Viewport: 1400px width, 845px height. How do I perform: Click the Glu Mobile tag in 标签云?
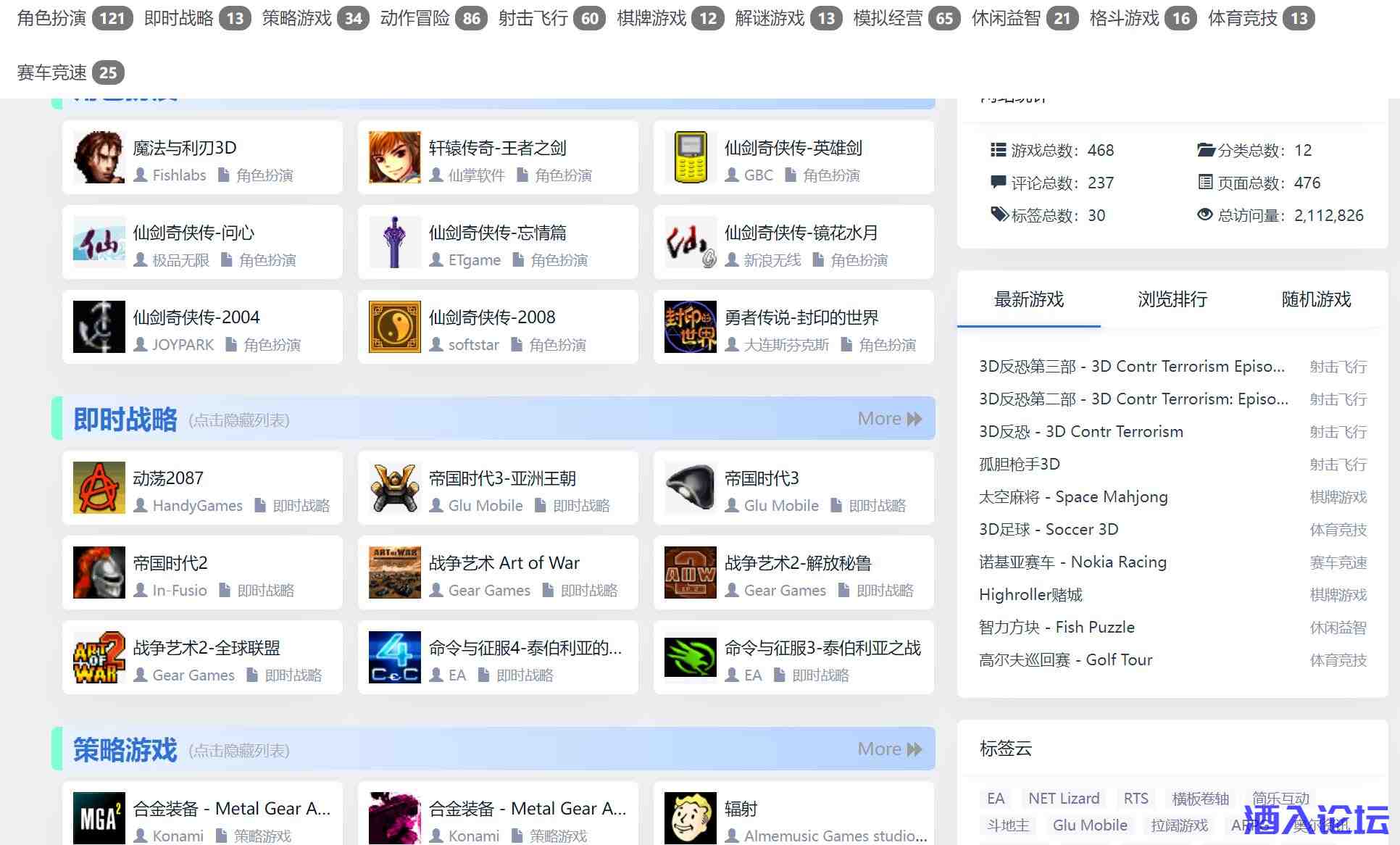(1089, 825)
